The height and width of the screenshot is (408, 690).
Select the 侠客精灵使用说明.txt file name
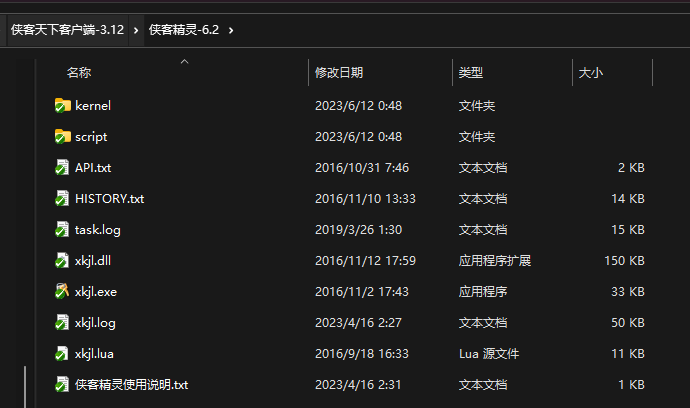131,384
